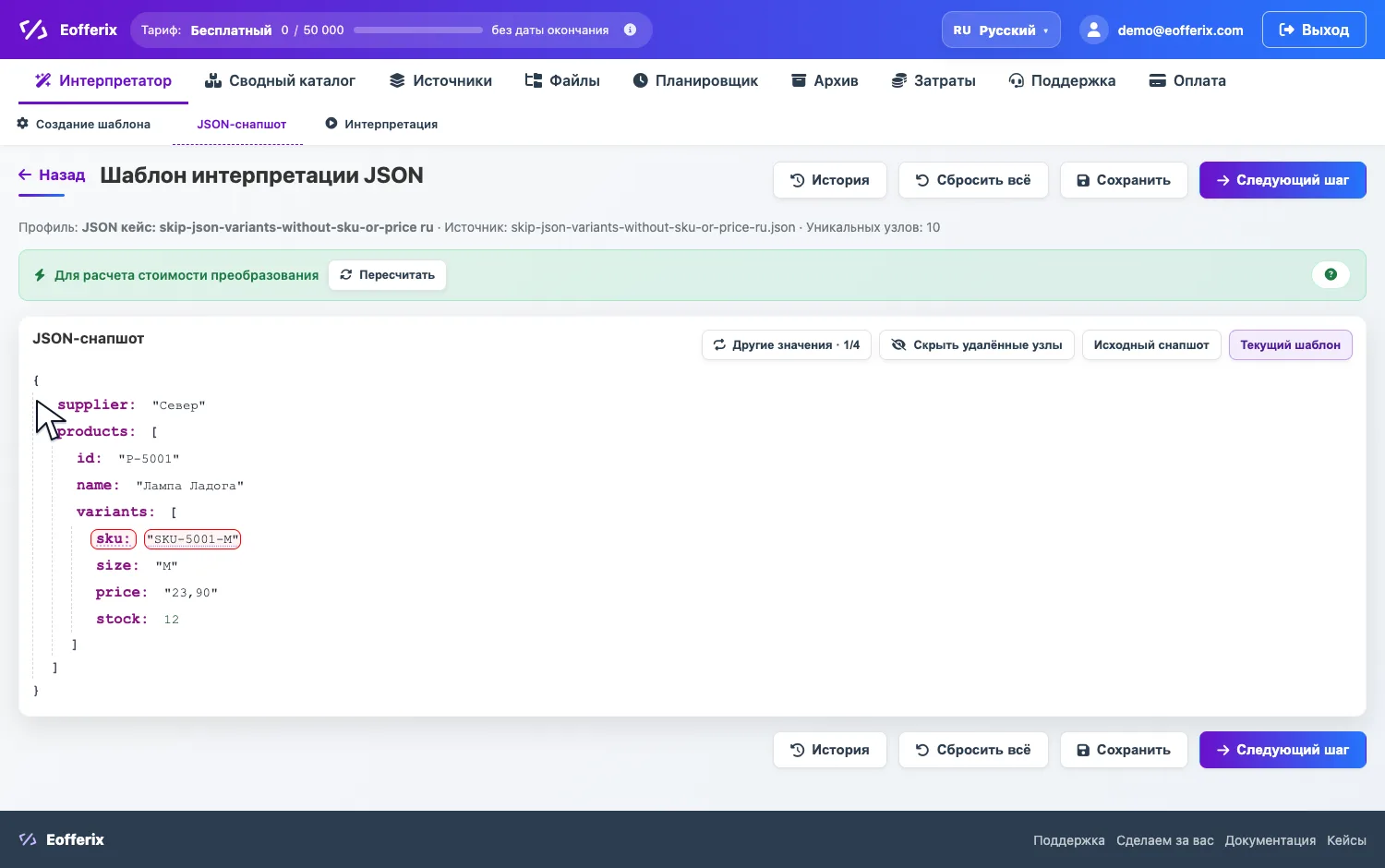
Task: Click the stock key in the JSON
Action: click(x=122, y=619)
